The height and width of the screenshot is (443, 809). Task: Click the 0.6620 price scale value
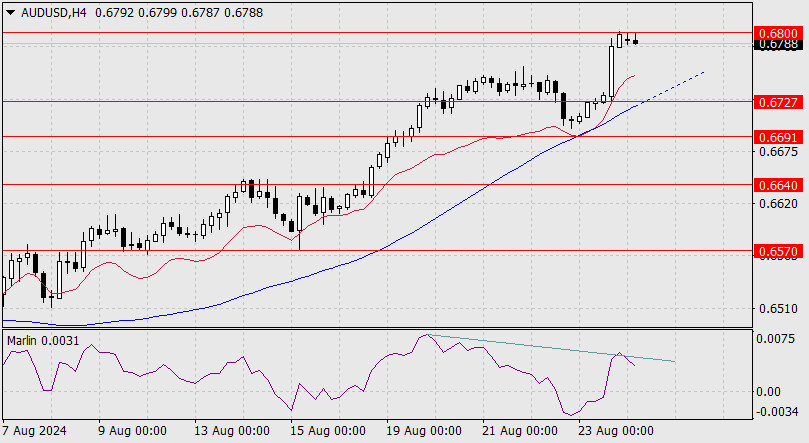[x=778, y=204]
